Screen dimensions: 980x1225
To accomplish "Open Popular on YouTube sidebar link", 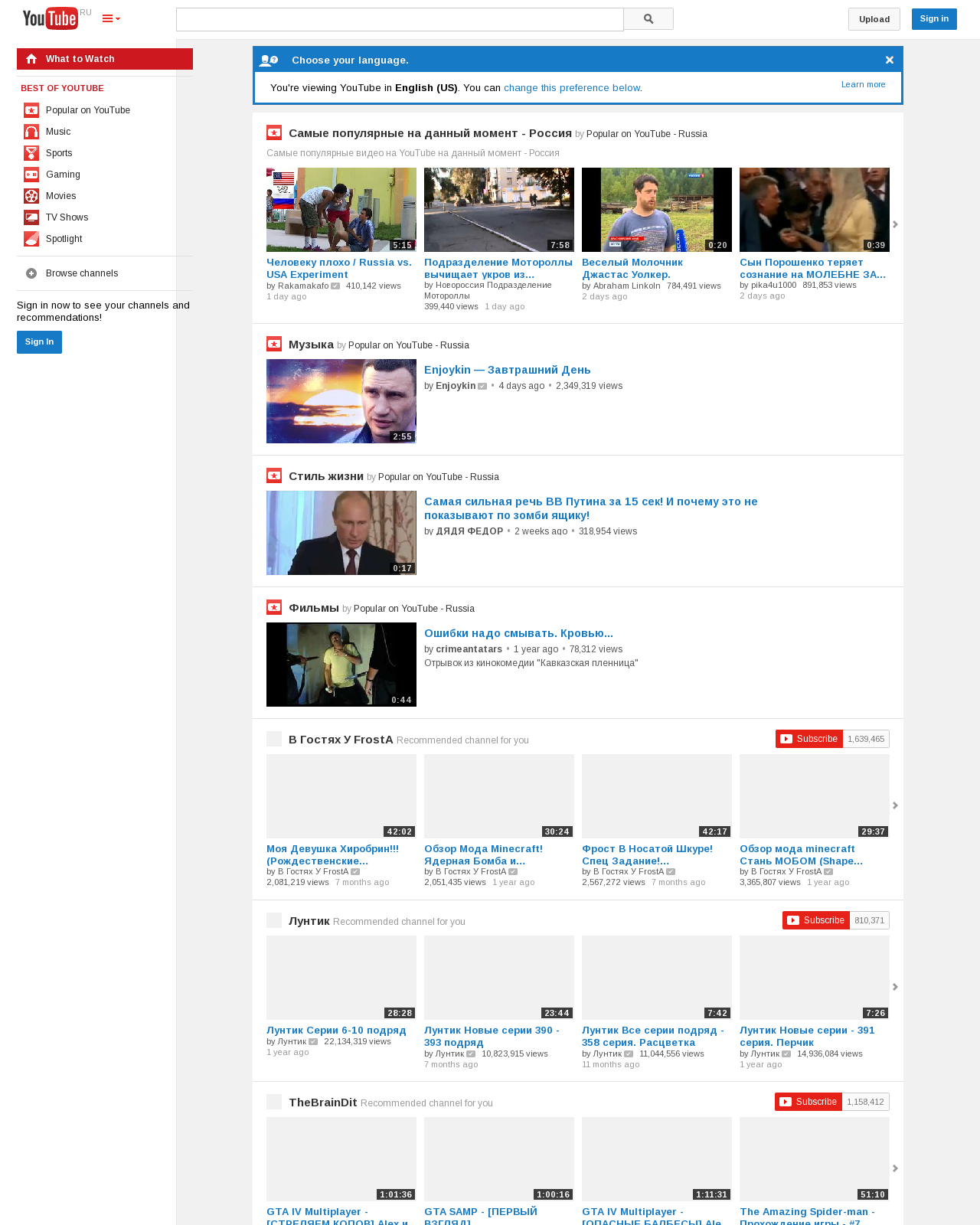I will [88, 110].
